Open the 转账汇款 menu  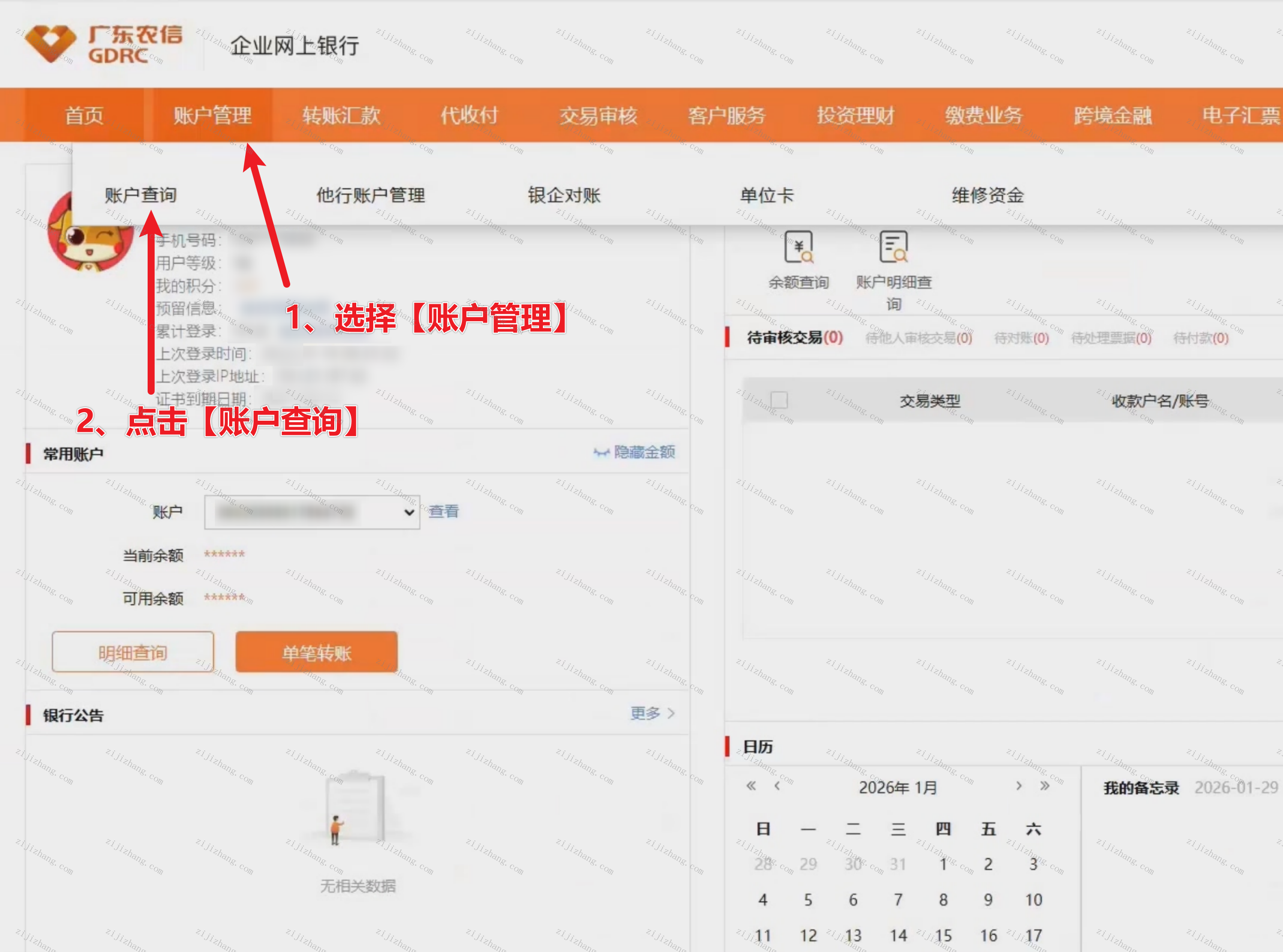(x=341, y=116)
